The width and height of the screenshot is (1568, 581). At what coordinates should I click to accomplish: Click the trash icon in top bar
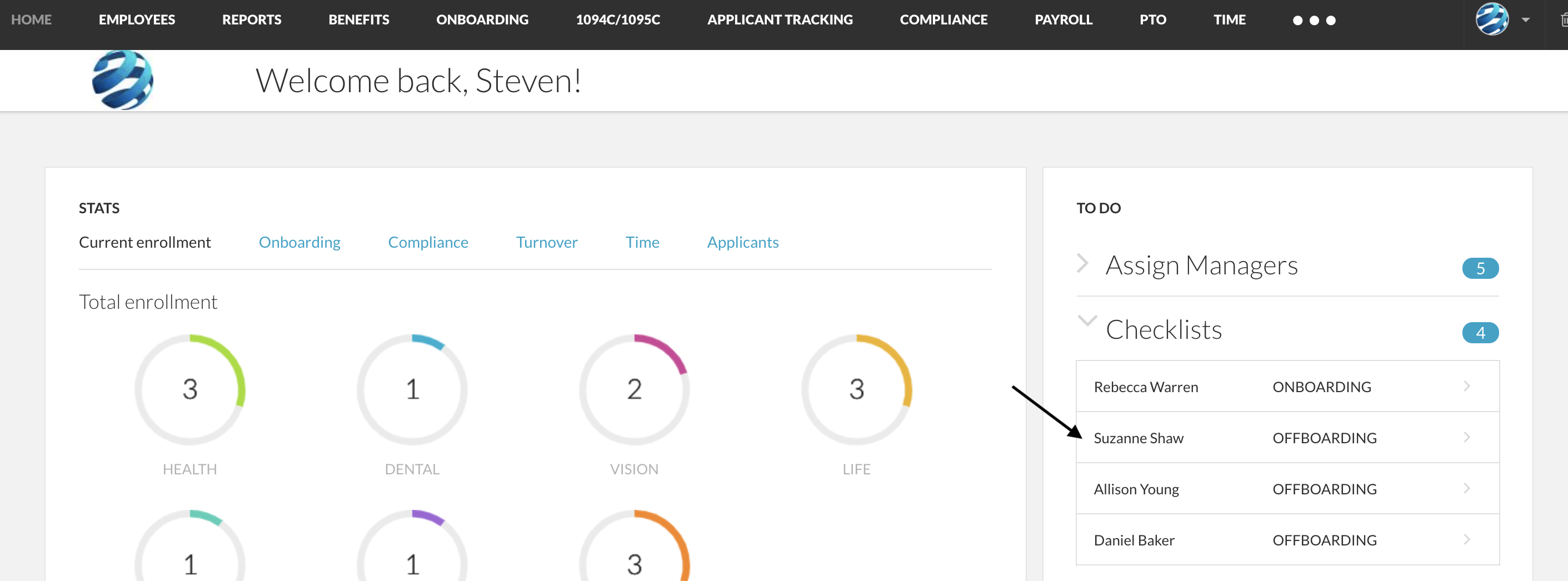tap(1562, 19)
